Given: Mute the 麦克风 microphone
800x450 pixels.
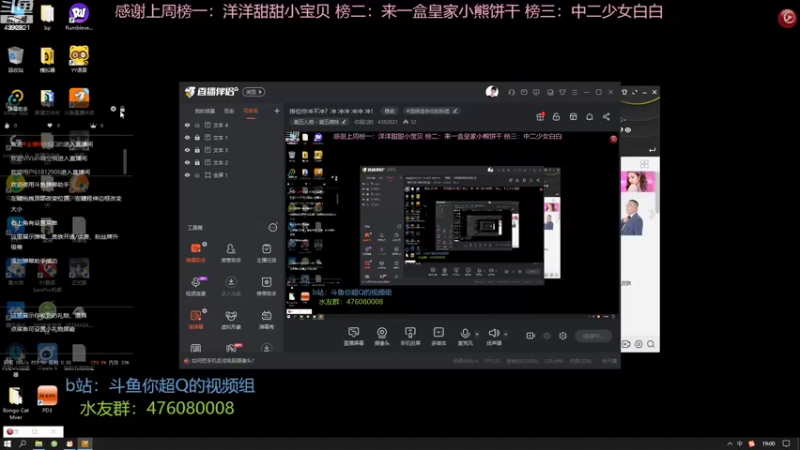Looking at the screenshot, I should point(465,336).
